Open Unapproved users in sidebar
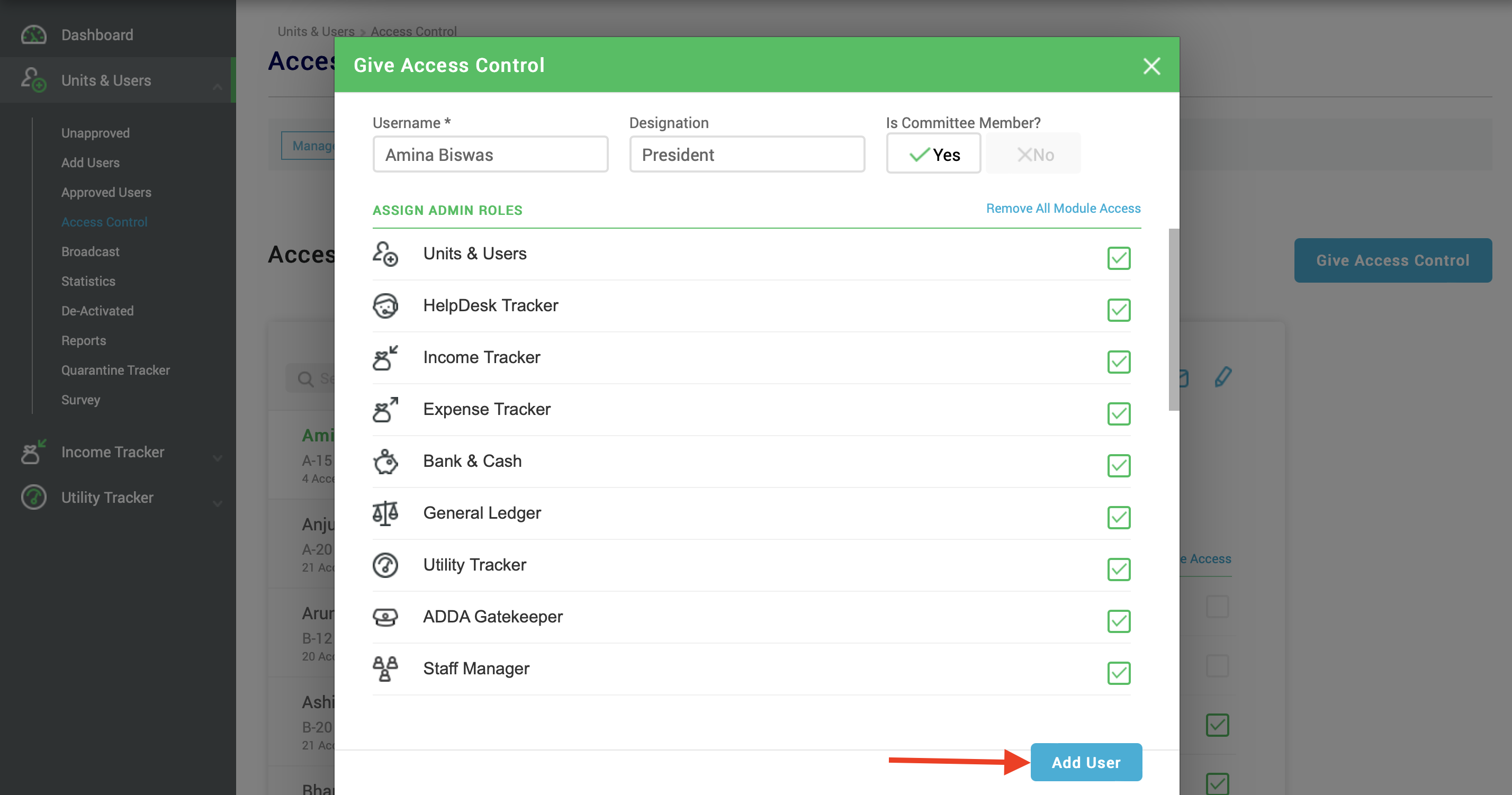1512x795 pixels. [95, 133]
